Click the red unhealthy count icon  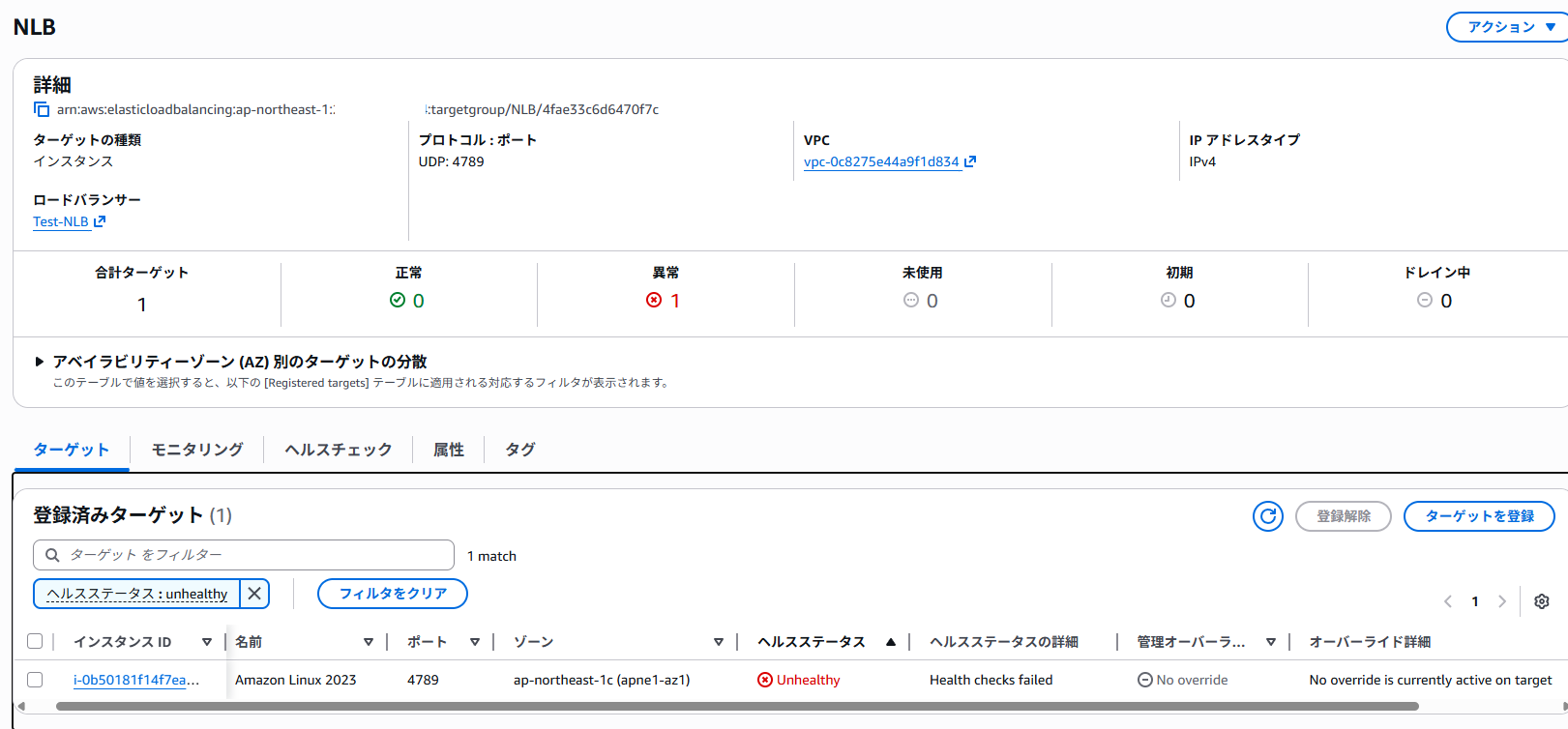[654, 300]
